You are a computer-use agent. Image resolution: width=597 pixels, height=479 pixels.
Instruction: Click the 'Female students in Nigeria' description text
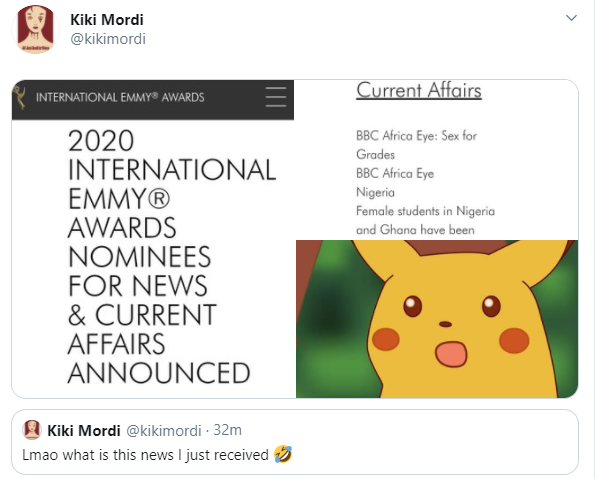[425, 211]
